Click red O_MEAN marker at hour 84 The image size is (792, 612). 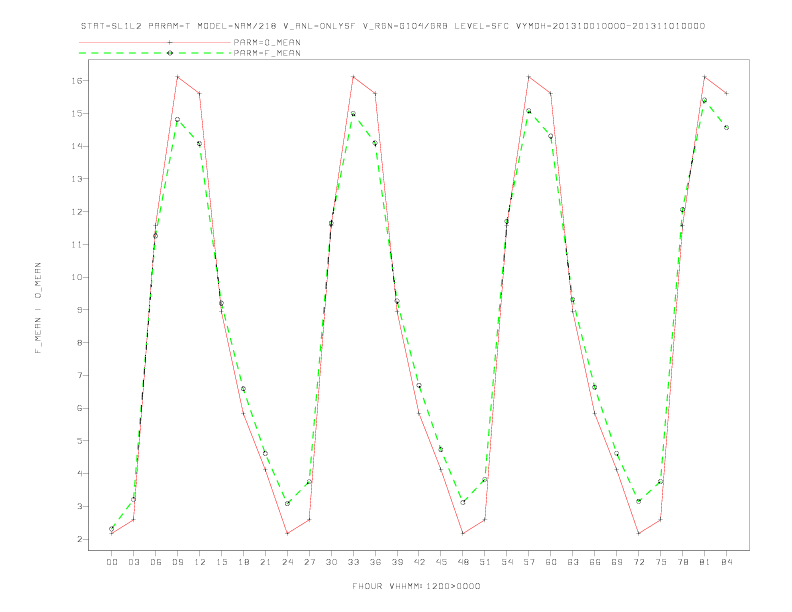(x=726, y=93)
